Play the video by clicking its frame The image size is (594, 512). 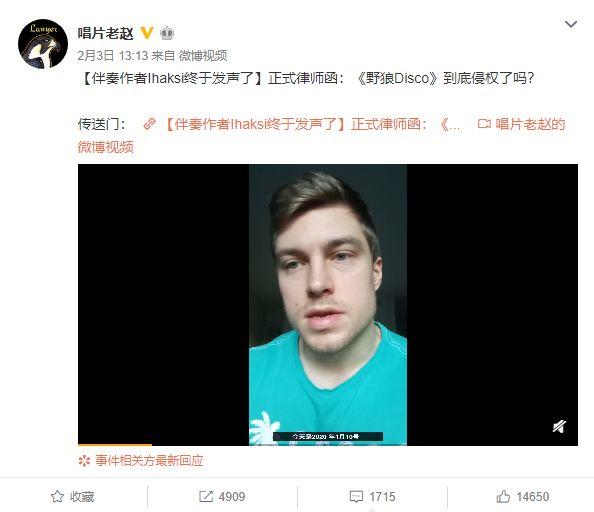[328, 304]
